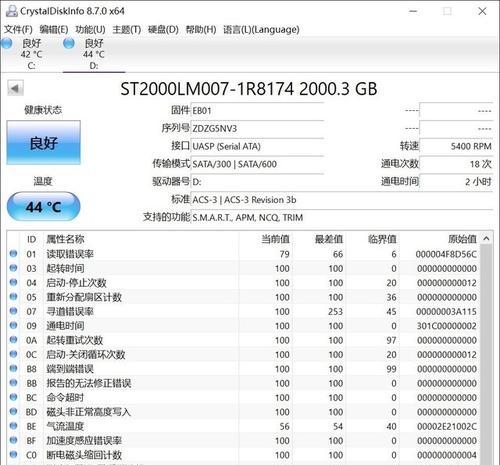Click status dot for attribute BF 加速度感应错误率
The width and height of the screenshot is (500, 465).
tap(13, 440)
